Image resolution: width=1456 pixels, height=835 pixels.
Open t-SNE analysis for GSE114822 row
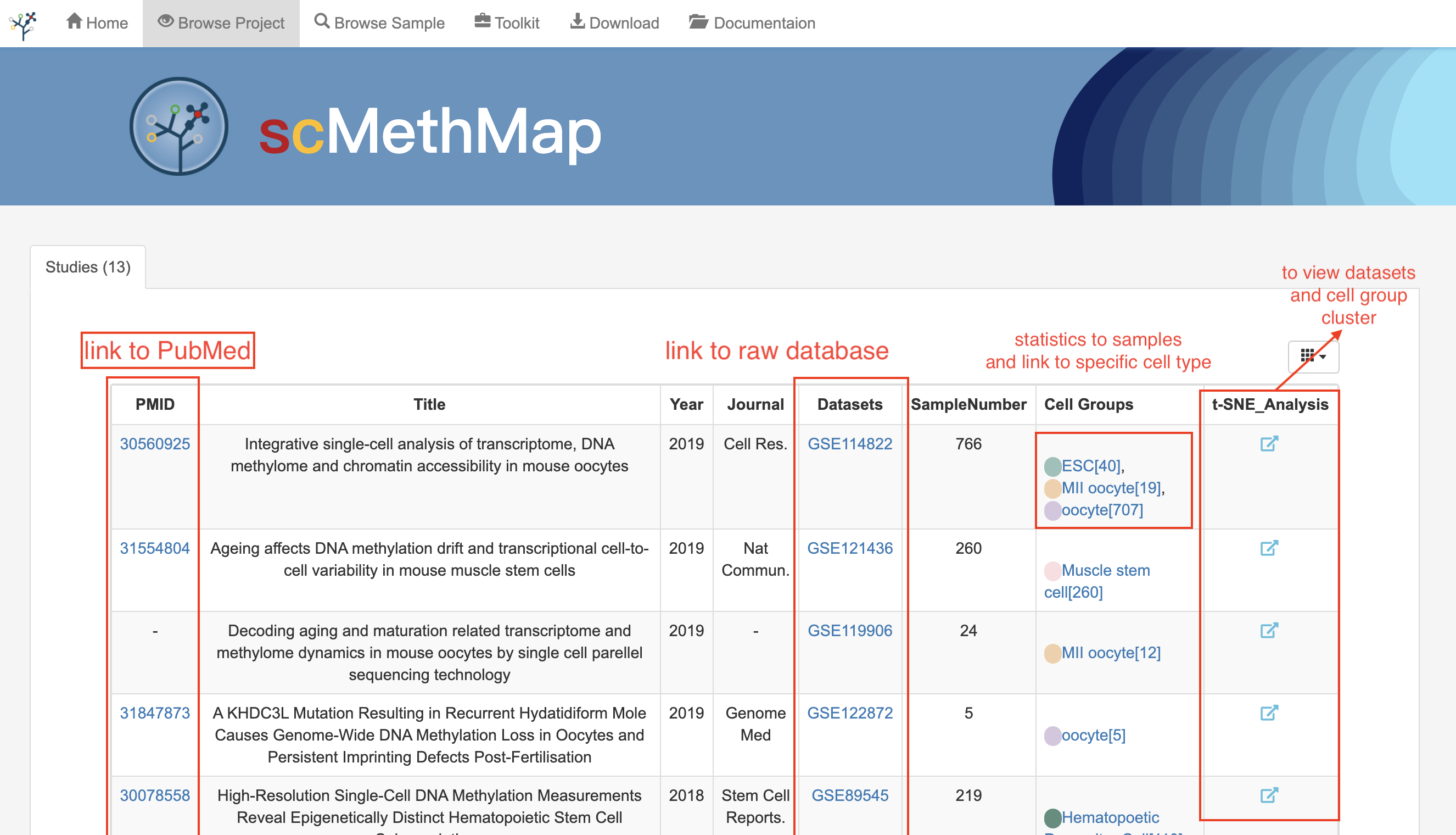[x=1269, y=444]
